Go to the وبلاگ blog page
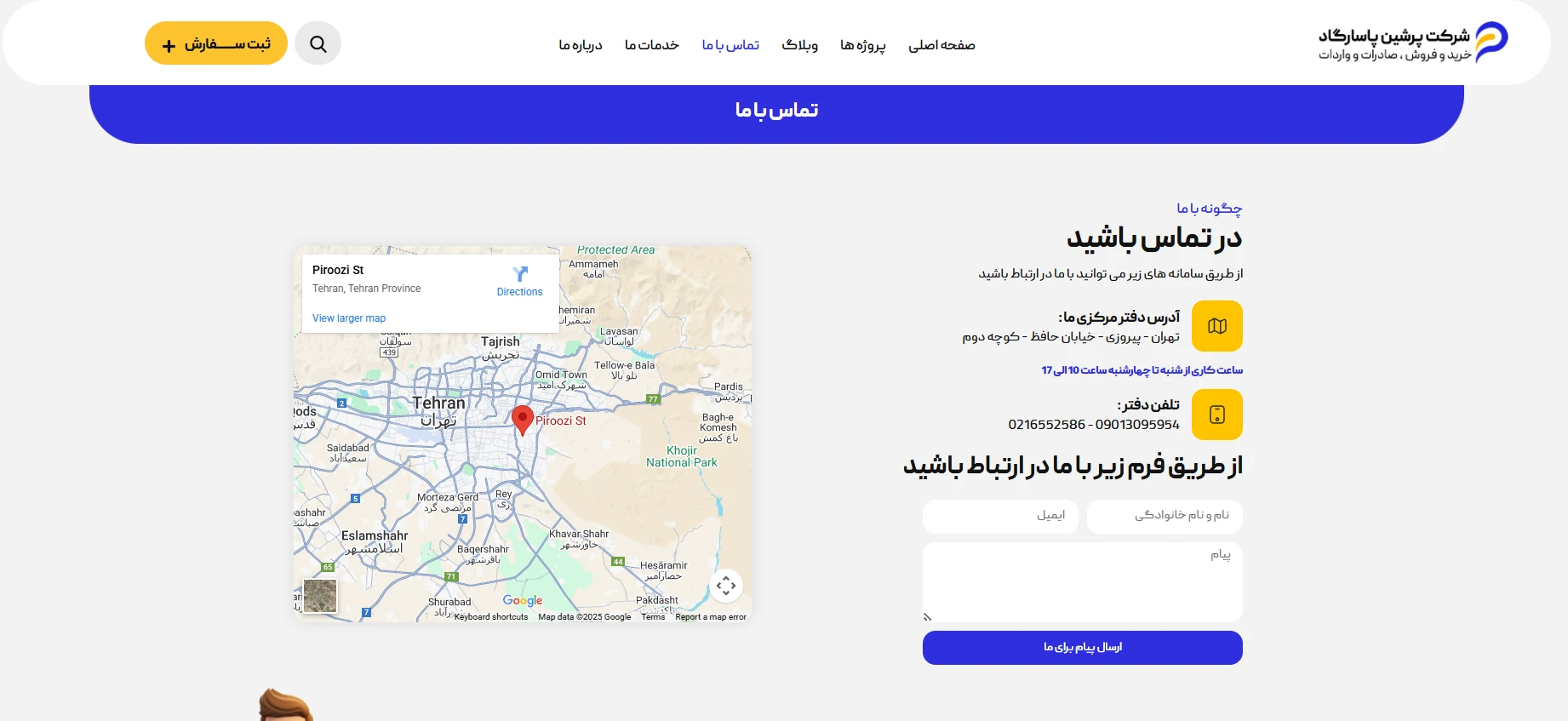 tap(799, 45)
